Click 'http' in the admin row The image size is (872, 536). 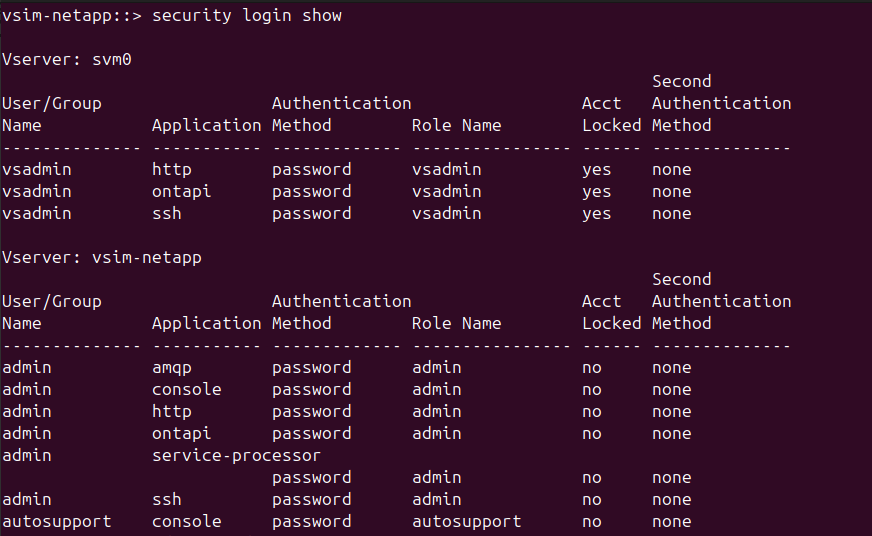172,411
